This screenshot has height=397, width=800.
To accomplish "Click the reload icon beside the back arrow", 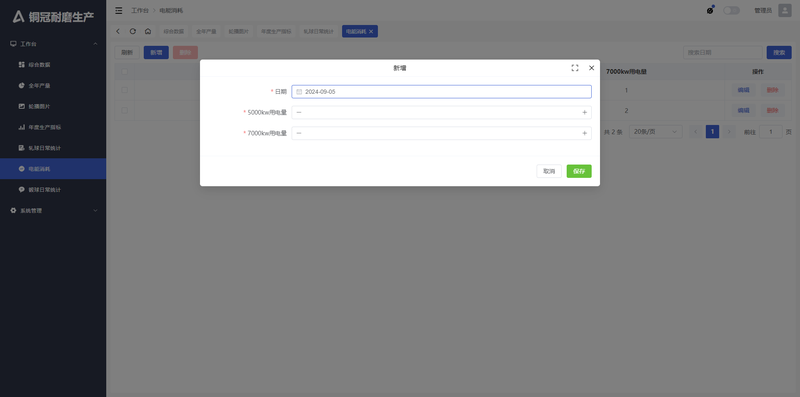I will [133, 31].
